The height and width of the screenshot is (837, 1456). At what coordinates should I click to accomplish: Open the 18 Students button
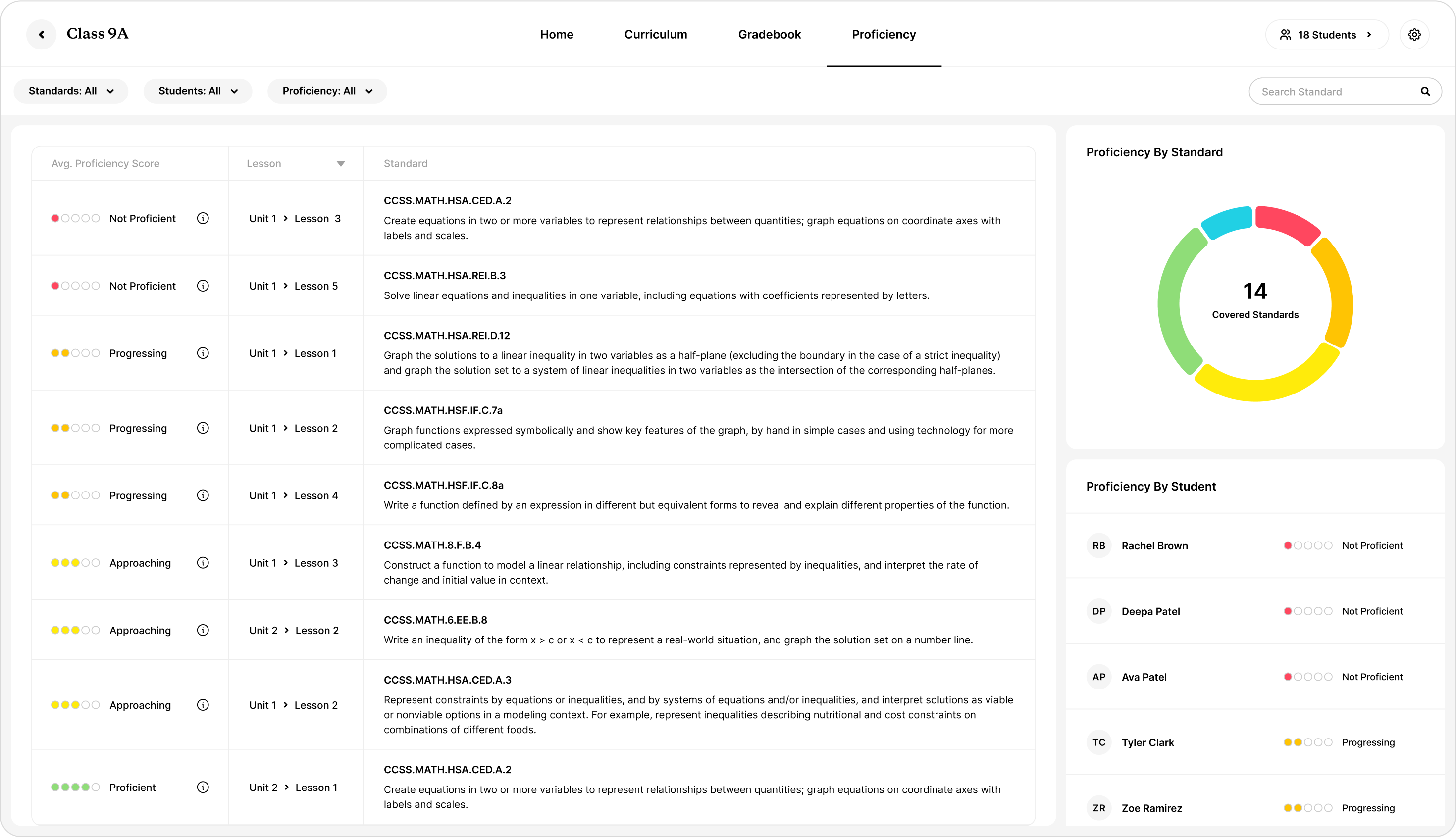[x=1326, y=35]
